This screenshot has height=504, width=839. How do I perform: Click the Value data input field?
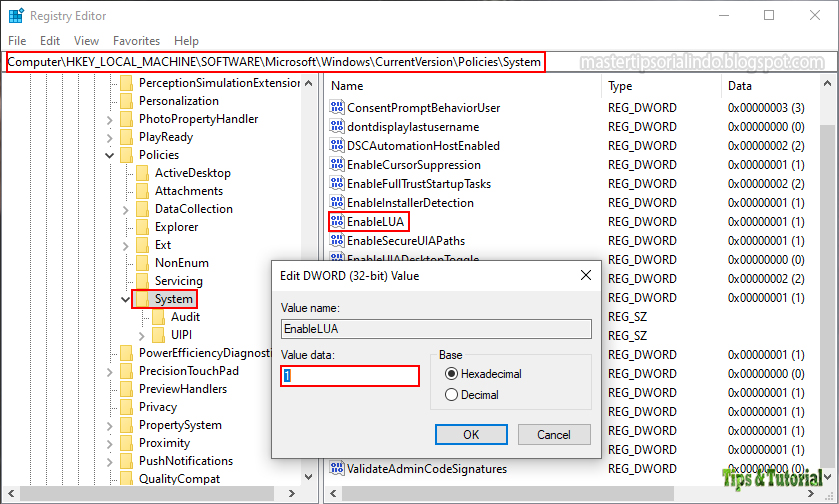(x=350, y=376)
